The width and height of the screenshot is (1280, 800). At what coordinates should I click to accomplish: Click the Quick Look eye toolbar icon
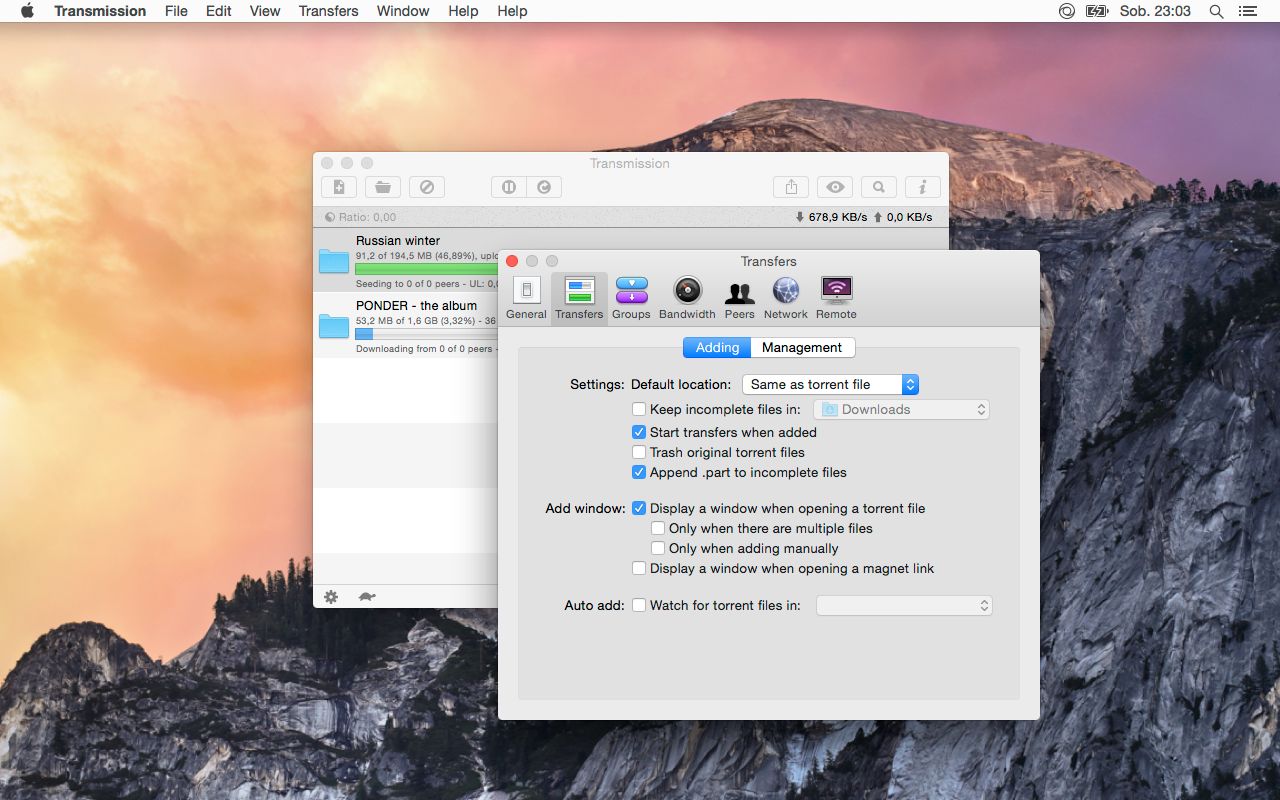(835, 187)
